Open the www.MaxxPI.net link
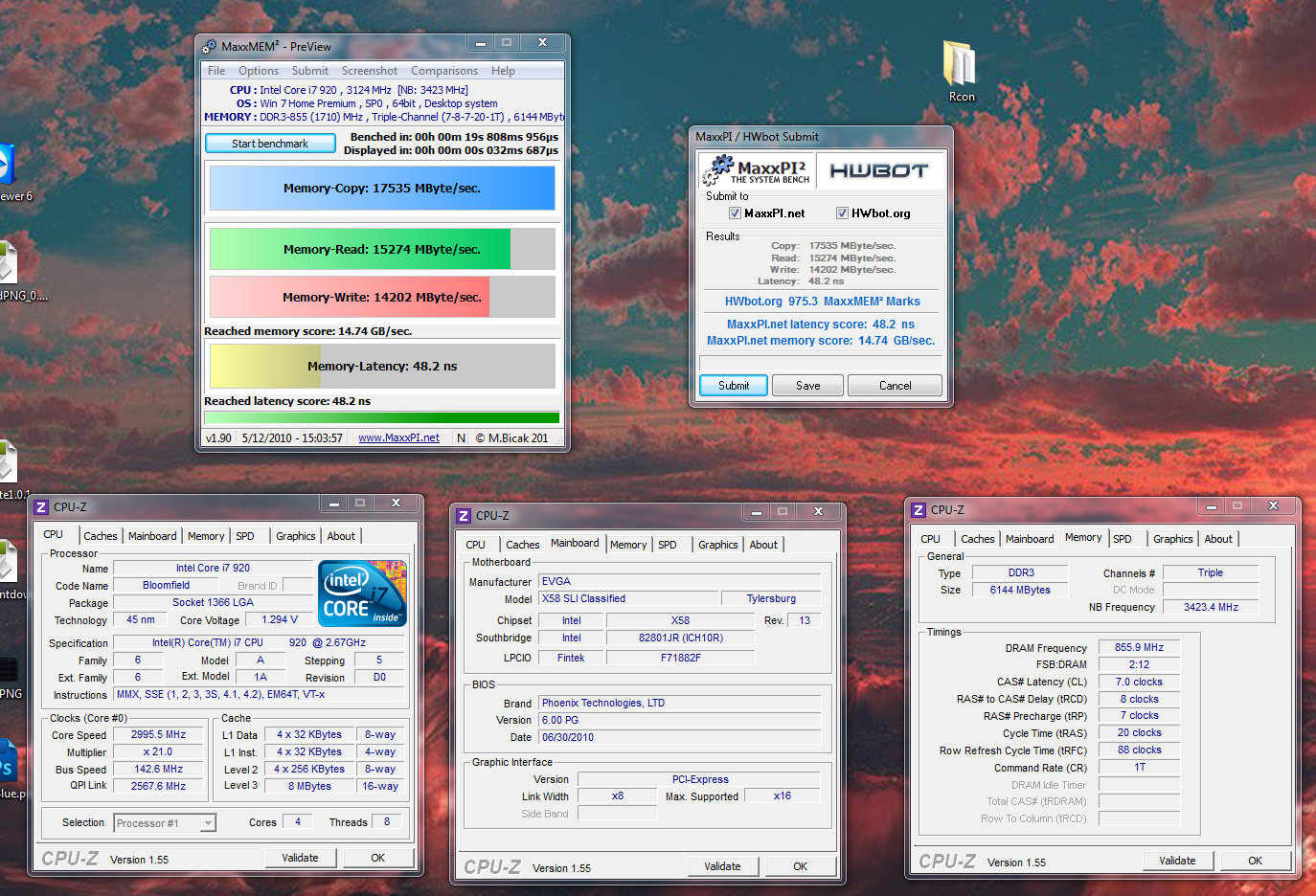 398,437
